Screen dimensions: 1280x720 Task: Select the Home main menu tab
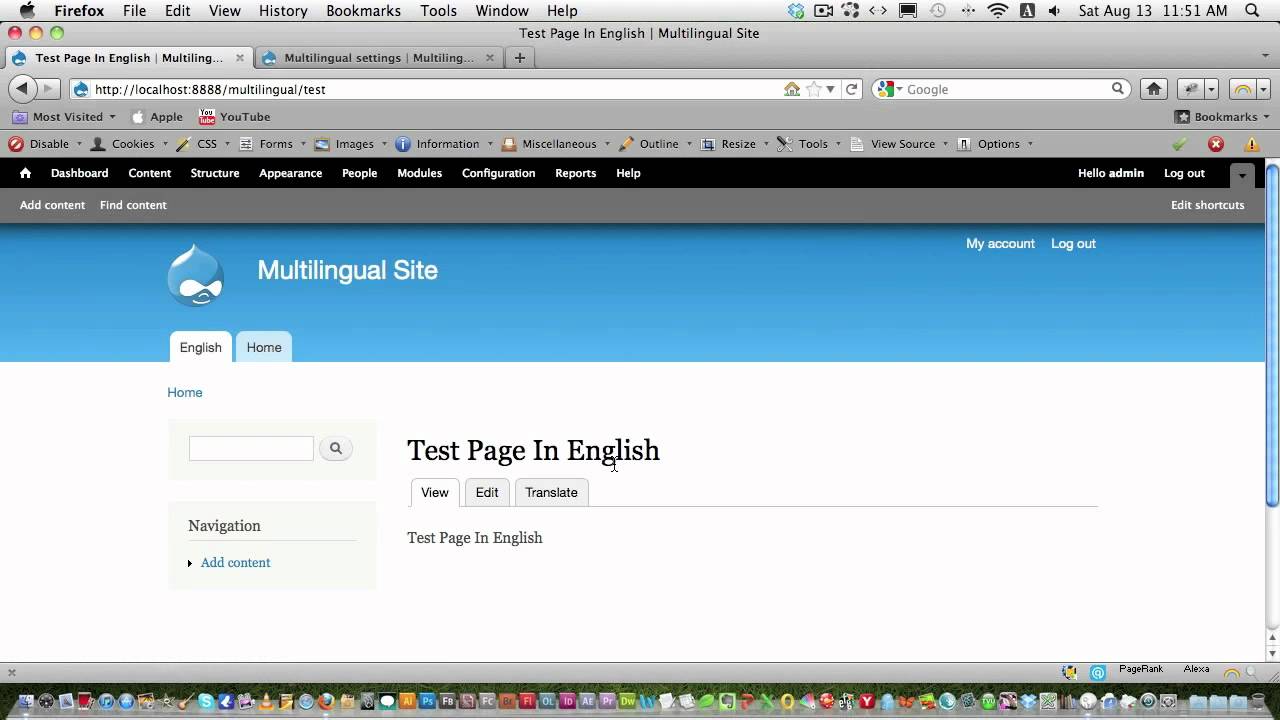click(x=264, y=347)
